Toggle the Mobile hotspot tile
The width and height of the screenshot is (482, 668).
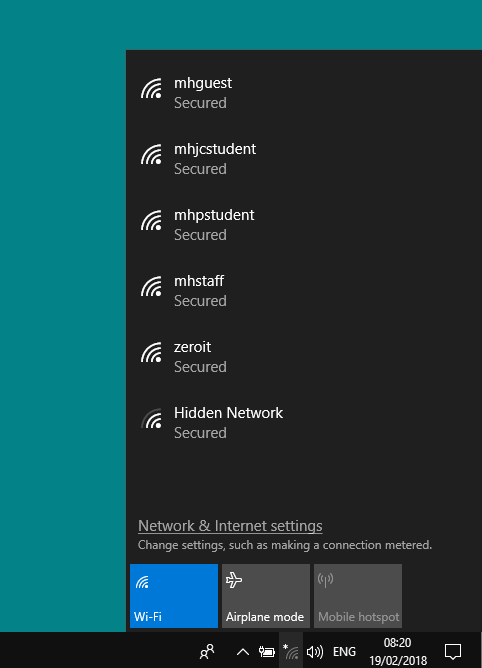click(358, 596)
